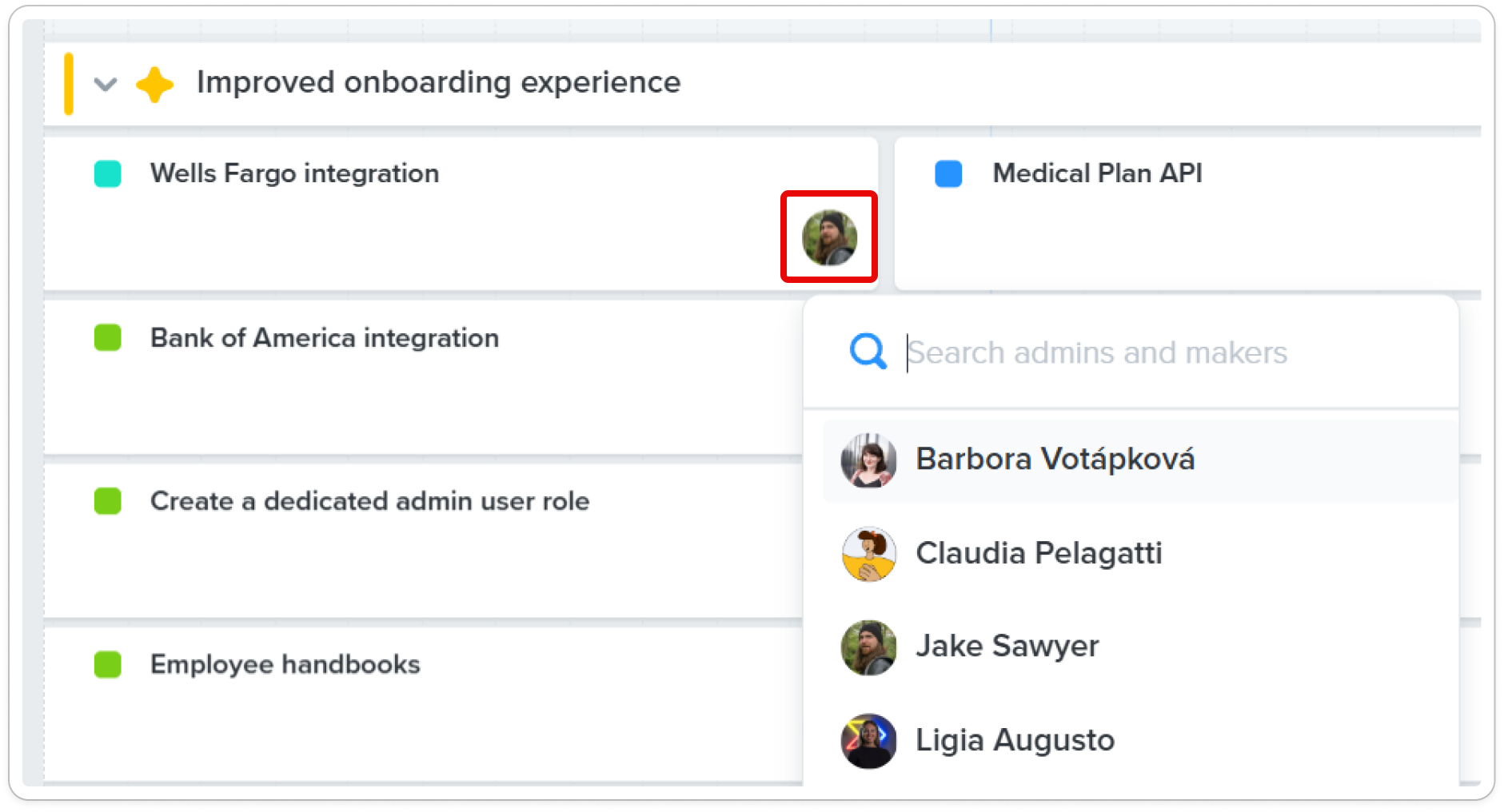Image resolution: width=1504 pixels, height=812 pixels.
Task: Pick Ligia Augusto as owner
Action: (1140, 741)
